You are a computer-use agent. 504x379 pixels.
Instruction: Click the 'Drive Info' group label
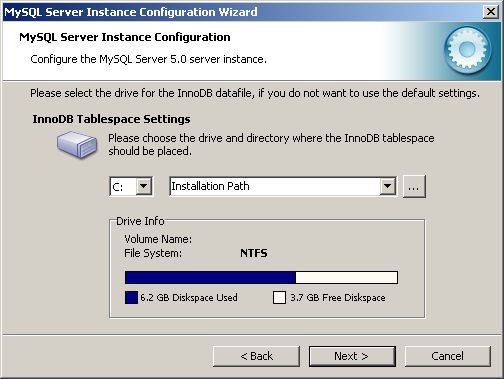pyautogui.click(x=140, y=221)
